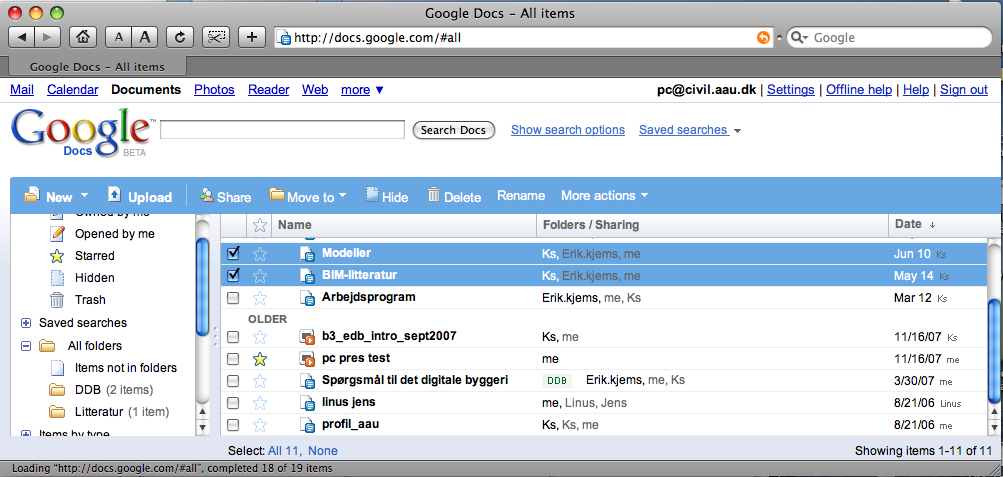Star the Arbejdsprogram document
The width and height of the screenshot is (1003, 477).
tap(260, 298)
